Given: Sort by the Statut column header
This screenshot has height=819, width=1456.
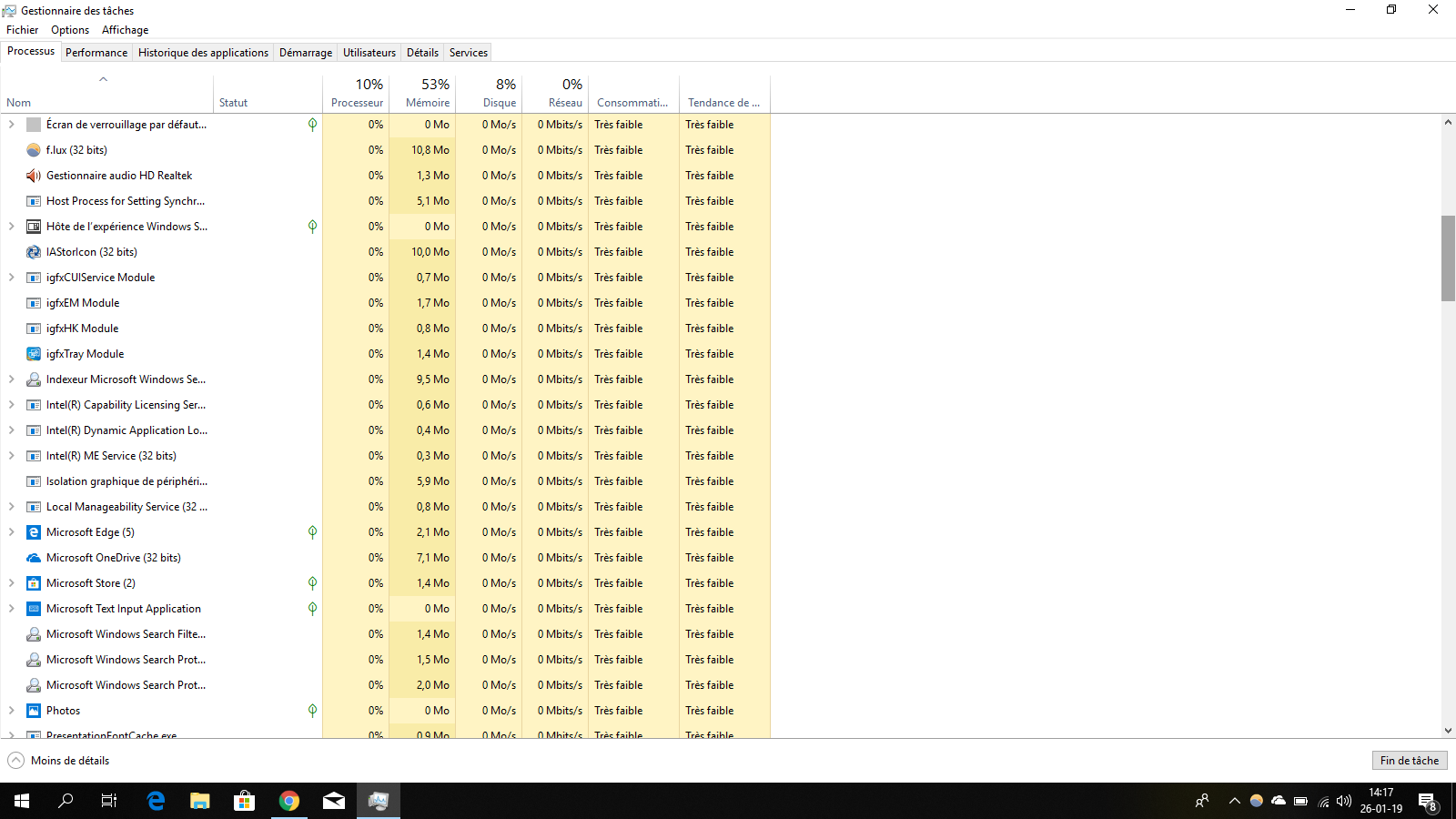Looking at the screenshot, I should 268,93.
